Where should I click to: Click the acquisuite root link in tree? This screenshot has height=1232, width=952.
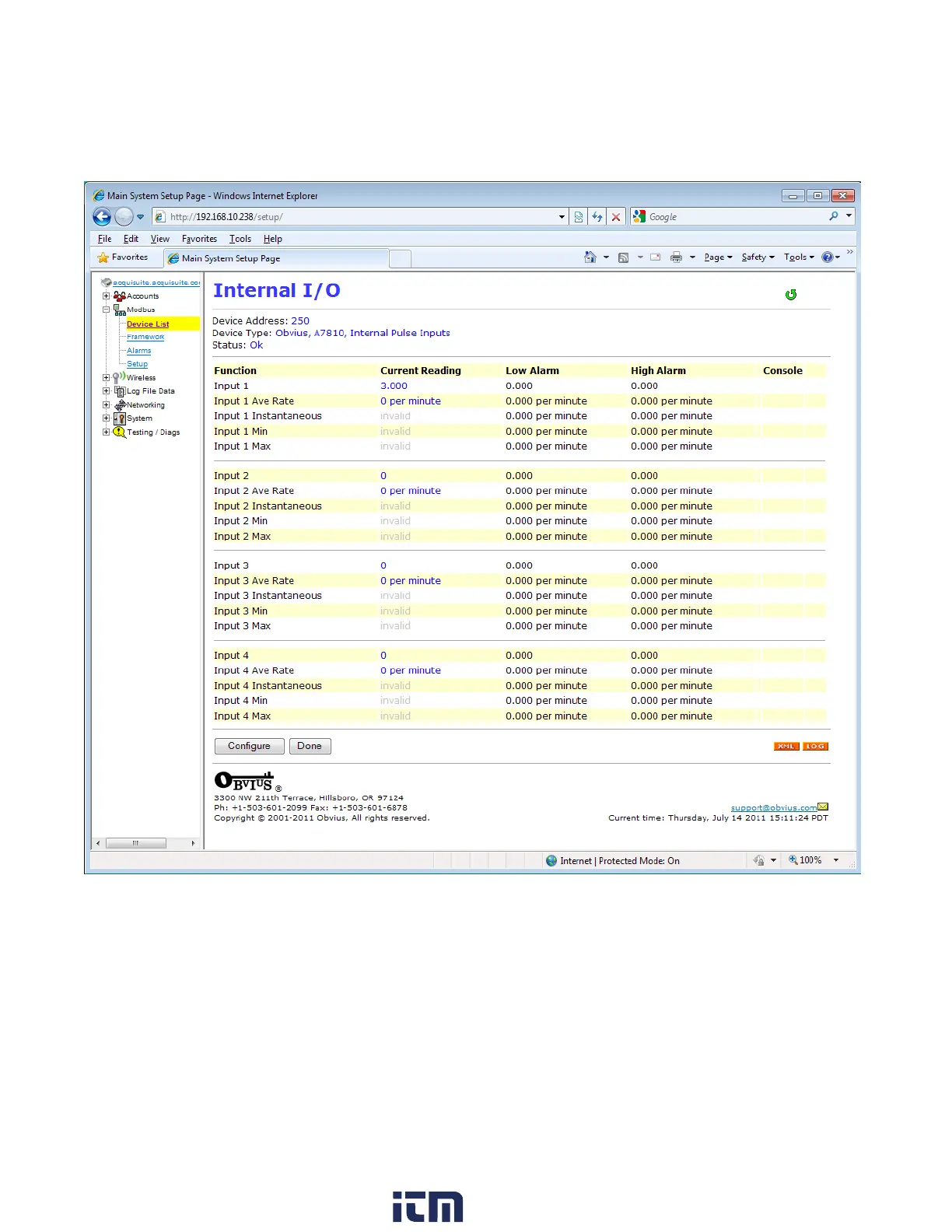pos(156,282)
